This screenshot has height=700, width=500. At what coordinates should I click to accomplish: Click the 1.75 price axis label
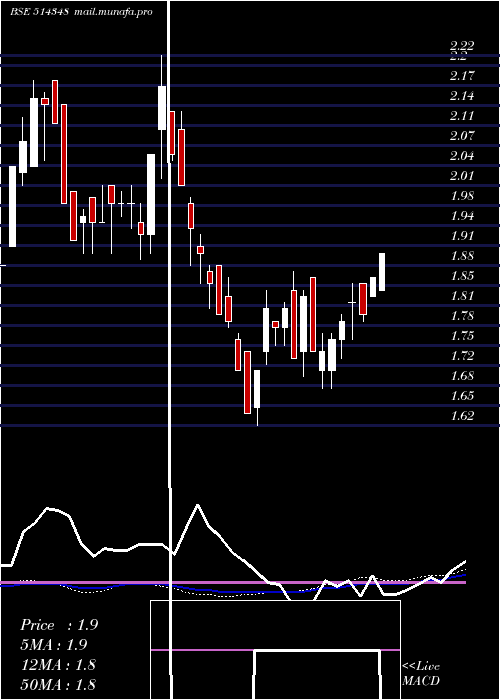462,335
